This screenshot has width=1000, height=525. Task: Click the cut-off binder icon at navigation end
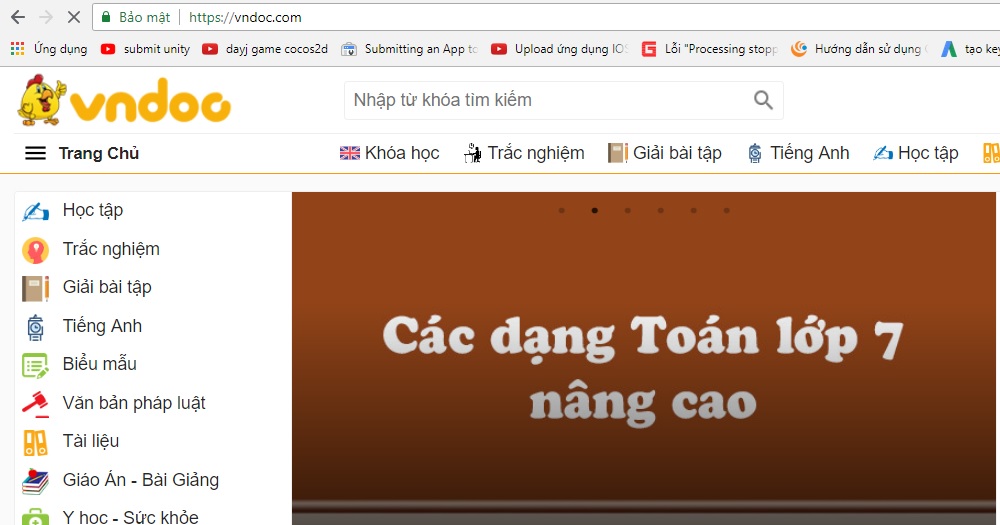991,153
